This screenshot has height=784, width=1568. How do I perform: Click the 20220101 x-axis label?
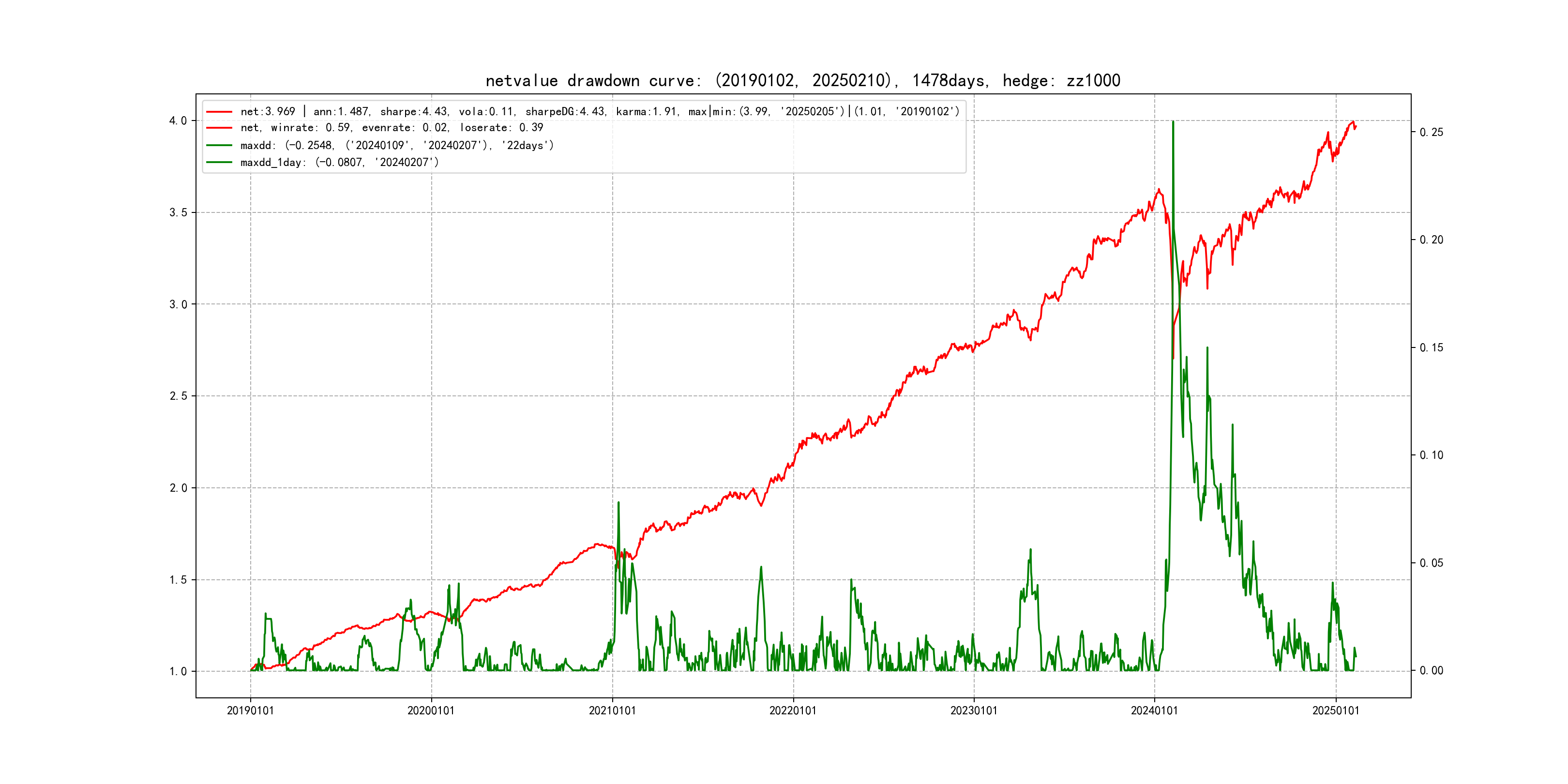[793, 711]
